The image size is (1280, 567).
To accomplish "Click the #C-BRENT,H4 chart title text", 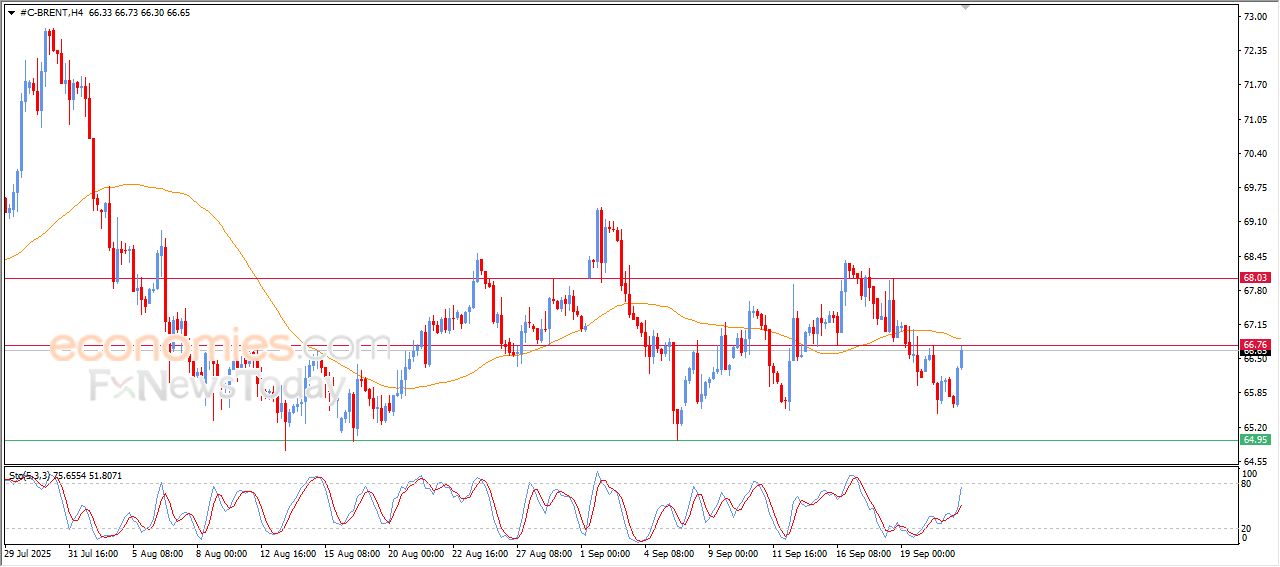I will [51, 12].
